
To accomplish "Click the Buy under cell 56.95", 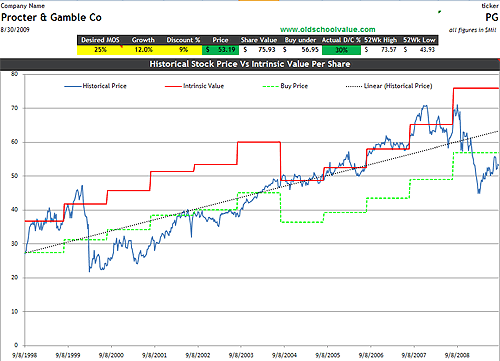I will coord(301,50).
